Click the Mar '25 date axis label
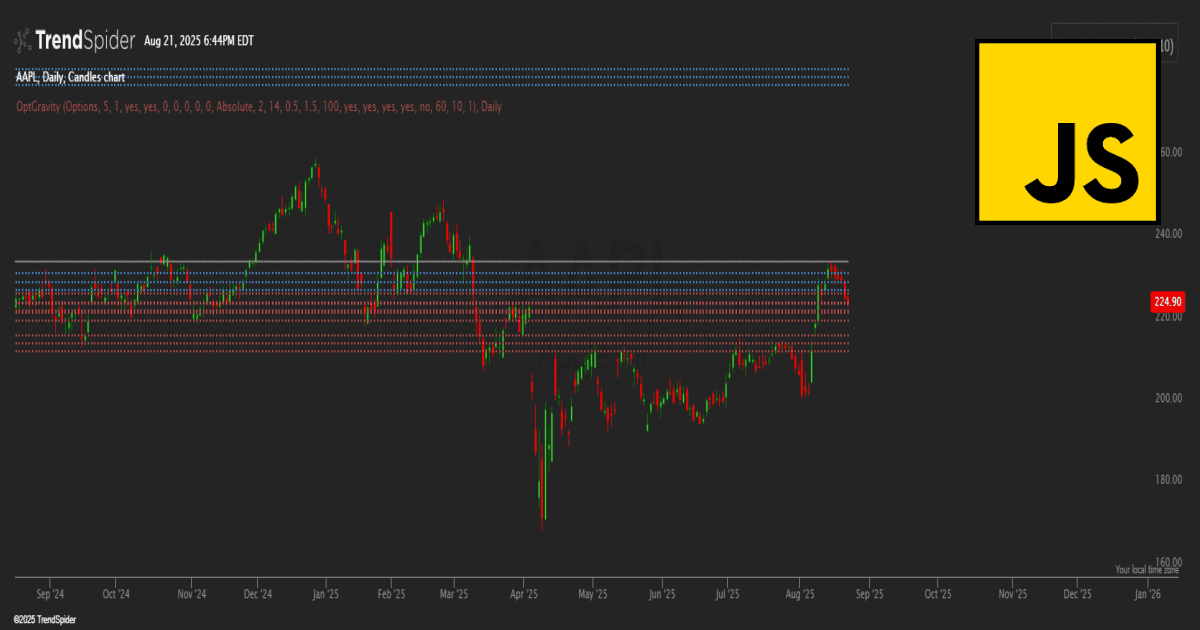 pyautogui.click(x=454, y=594)
